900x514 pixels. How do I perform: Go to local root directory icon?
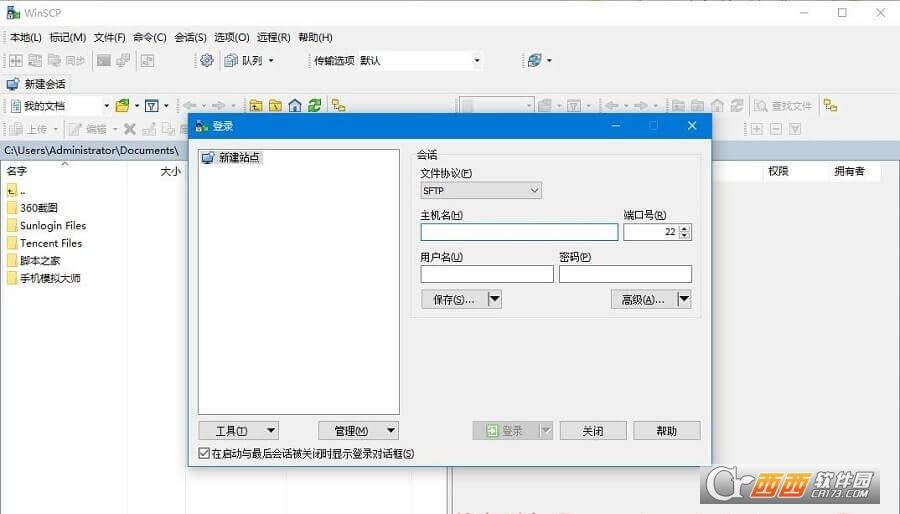(276, 106)
